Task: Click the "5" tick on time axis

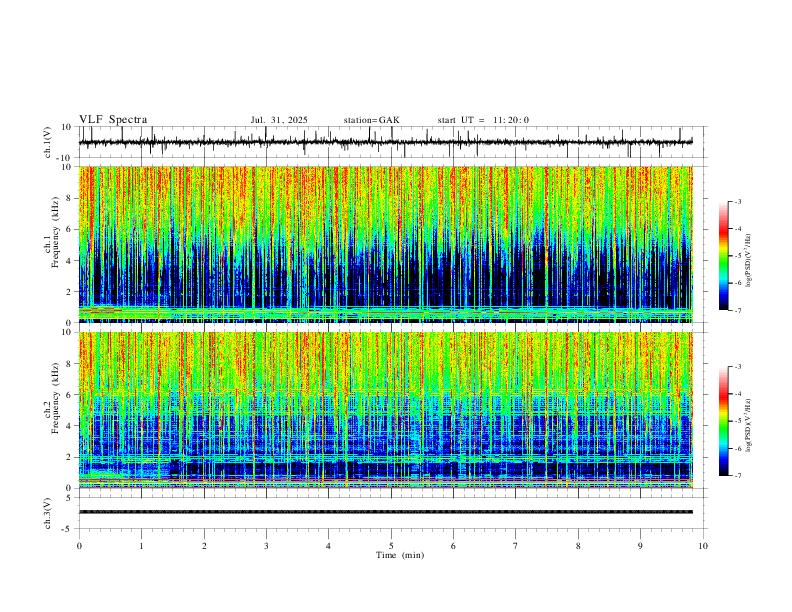Action: [391, 546]
